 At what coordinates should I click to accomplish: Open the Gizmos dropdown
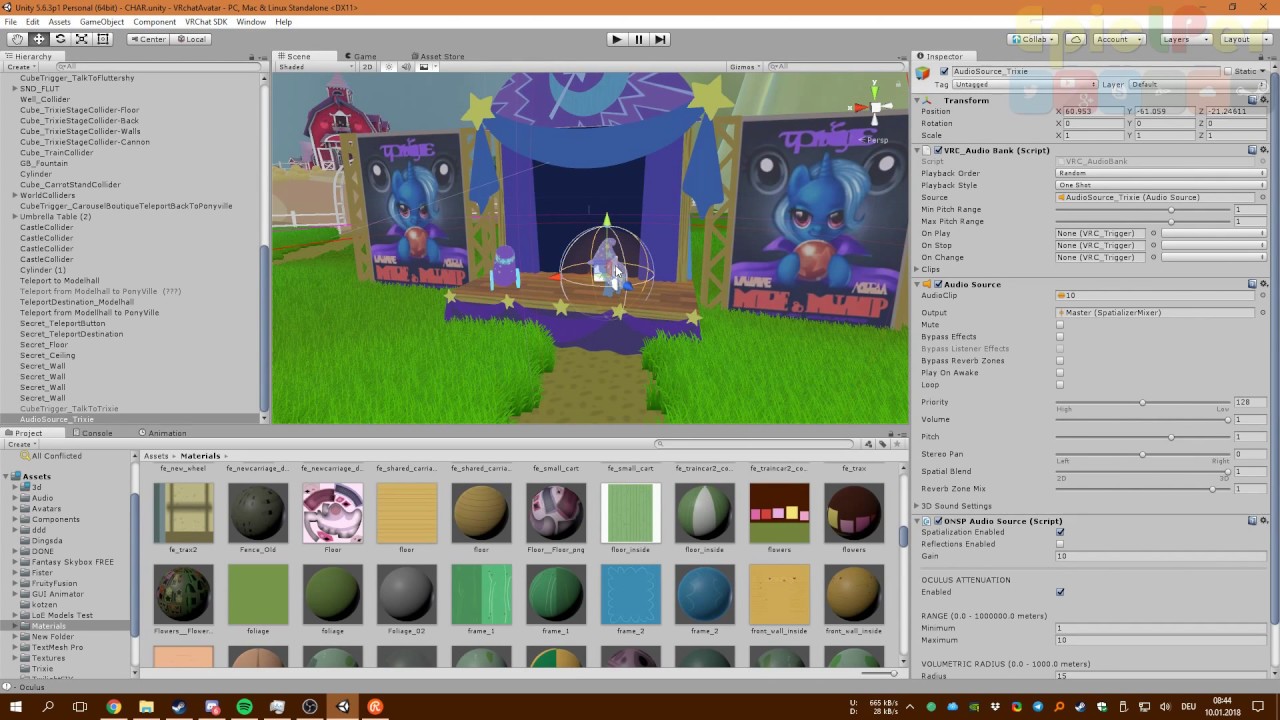pyautogui.click(x=746, y=67)
